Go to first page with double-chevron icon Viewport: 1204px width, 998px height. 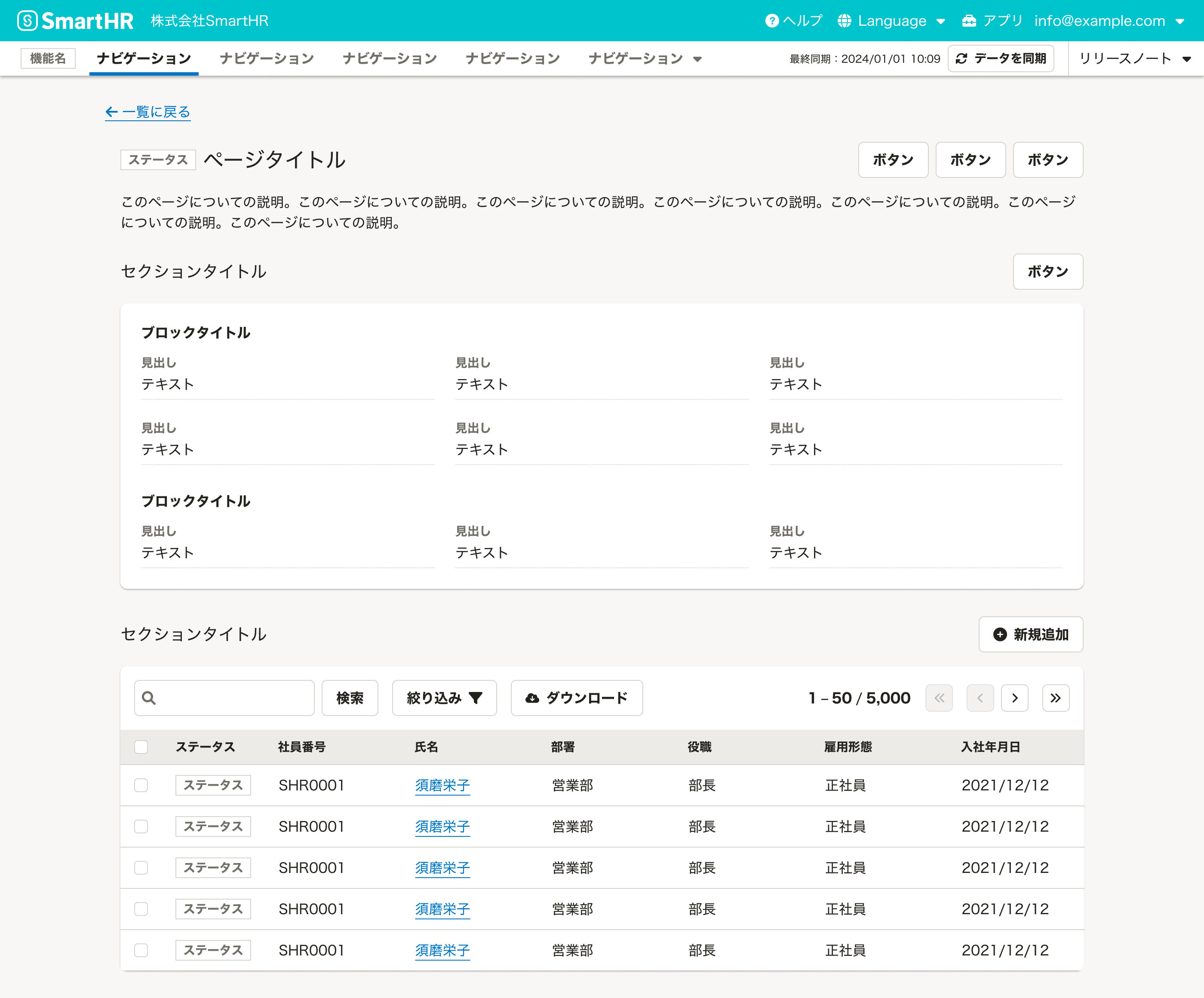point(939,698)
